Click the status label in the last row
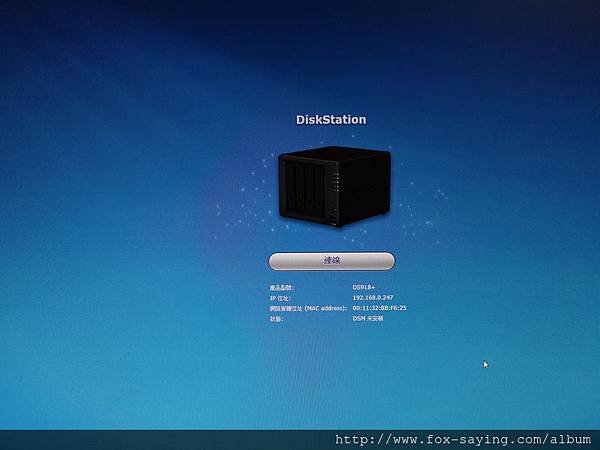600x450 pixels. click(x=277, y=319)
